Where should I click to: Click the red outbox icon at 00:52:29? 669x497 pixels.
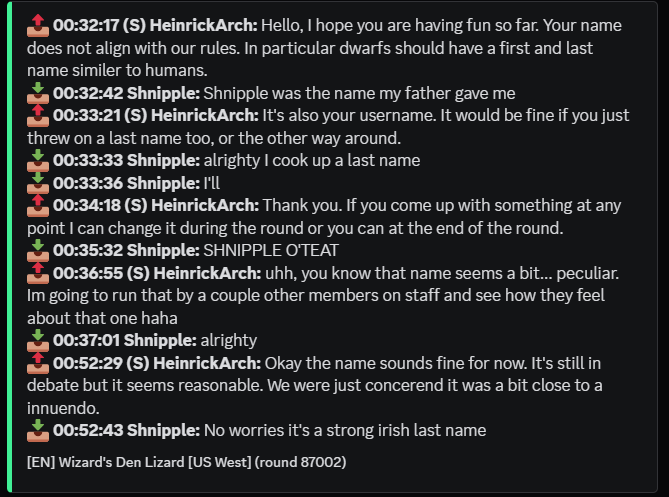tap(38, 363)
